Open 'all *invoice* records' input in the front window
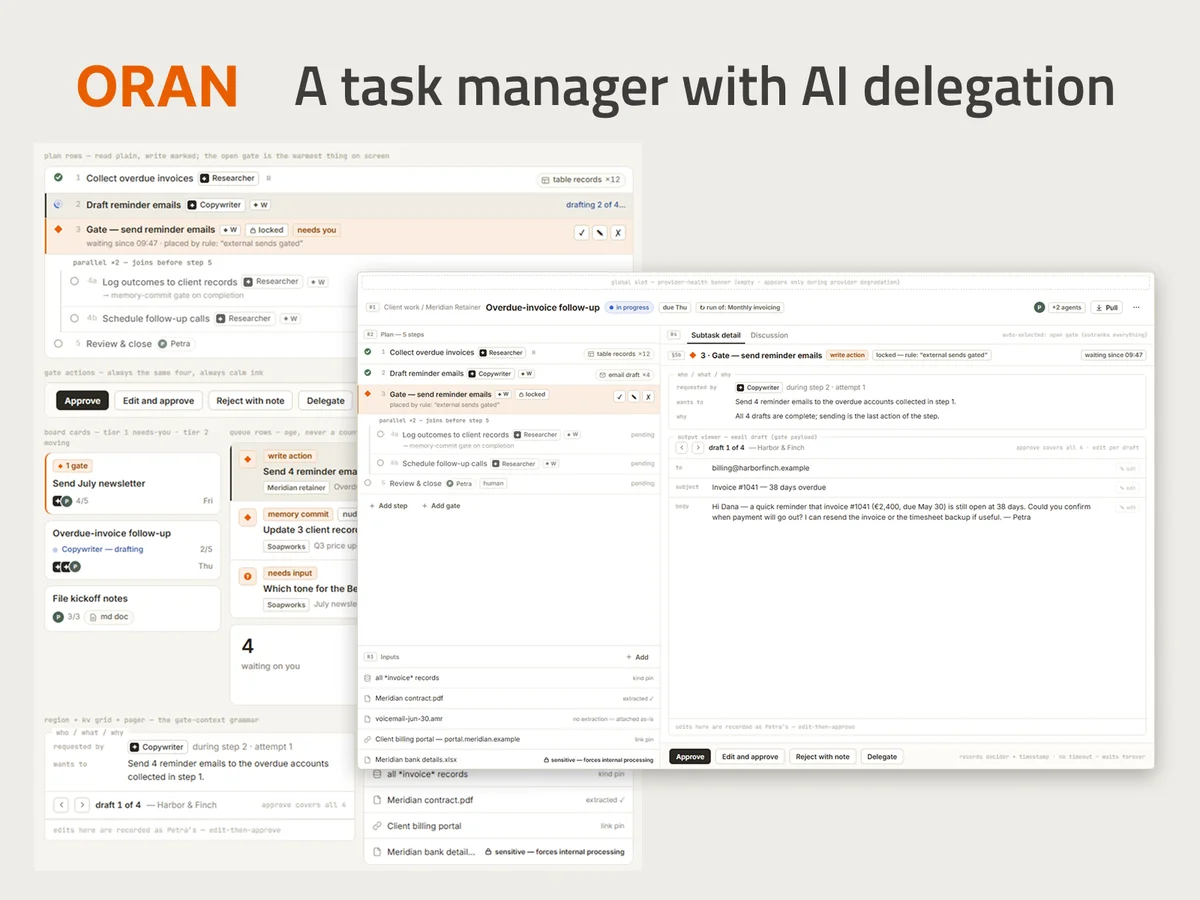This screenshot has width=1200, height=900. point(509,678)
